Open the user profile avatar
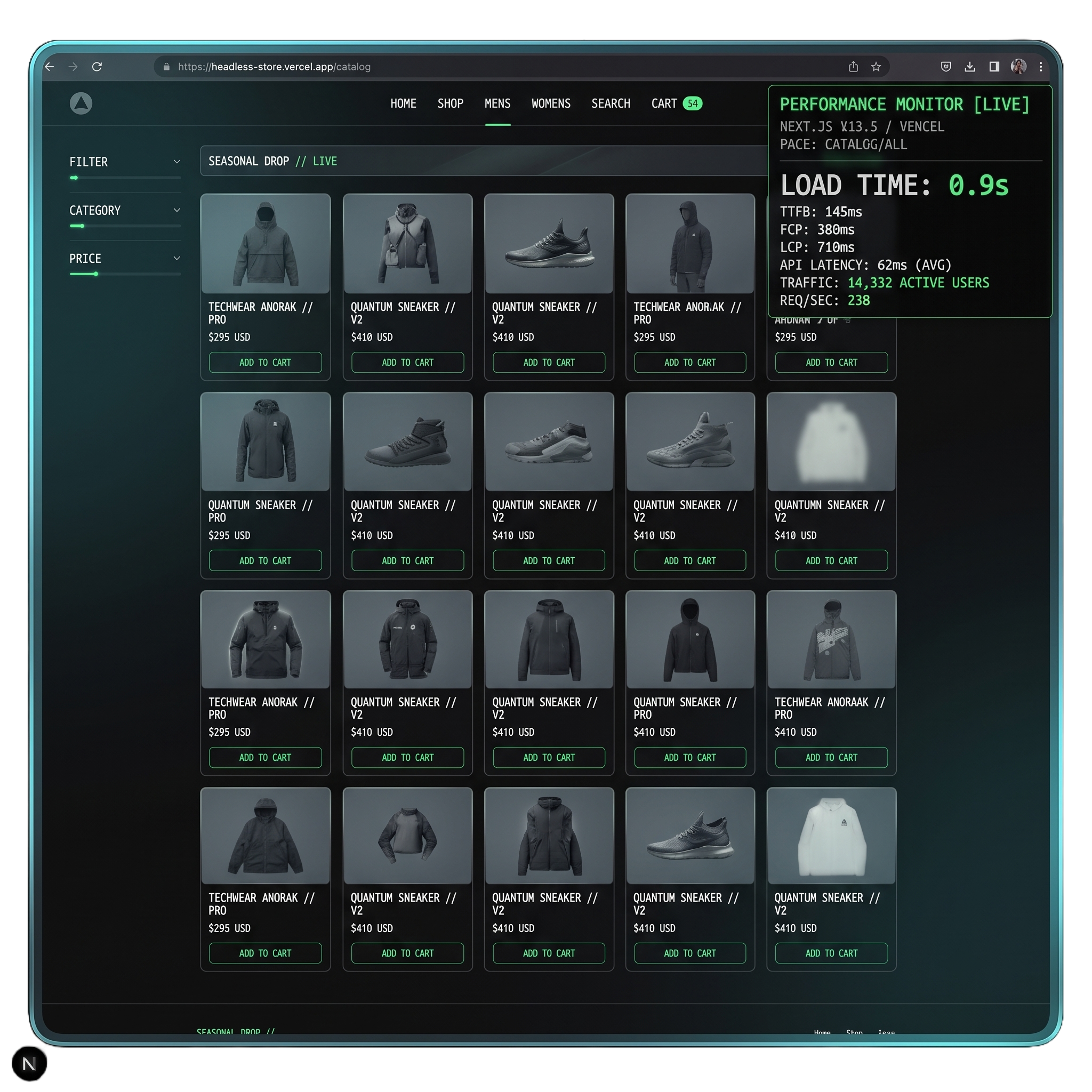 [1018, 67]
